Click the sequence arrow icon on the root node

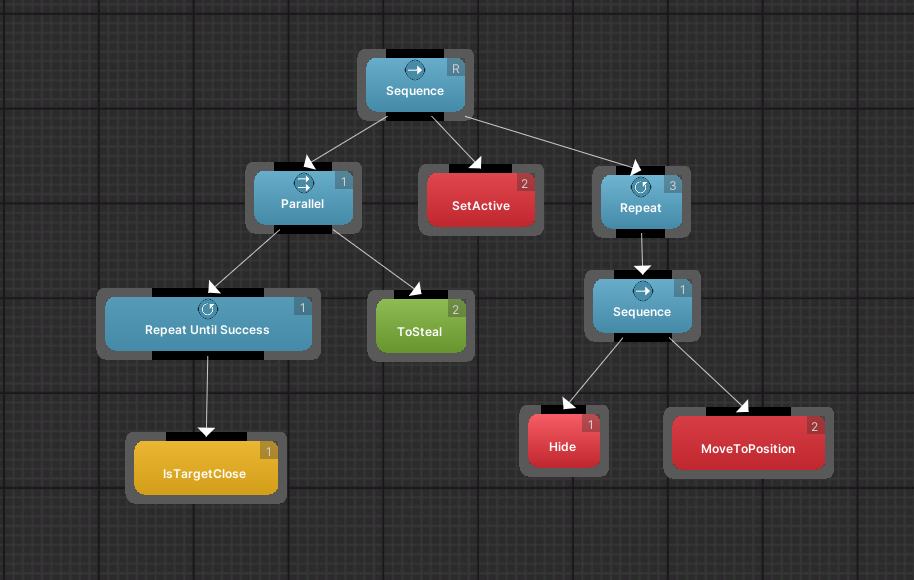(x=415, y=69)
